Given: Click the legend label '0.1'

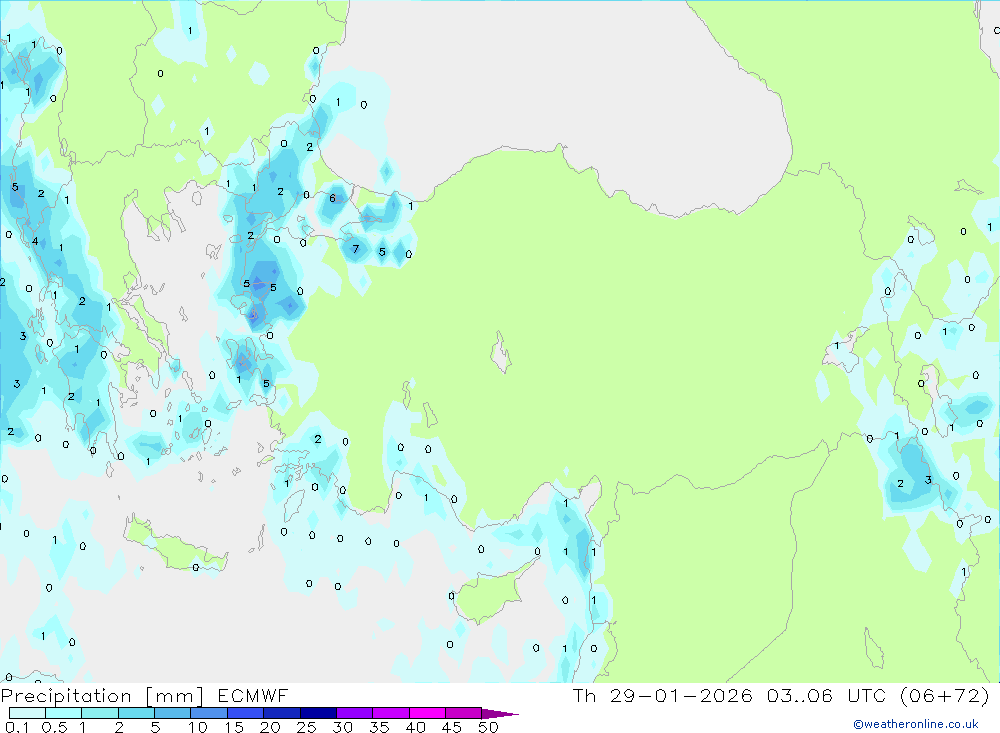Looking at the screenshot, I should click(17, 727).
